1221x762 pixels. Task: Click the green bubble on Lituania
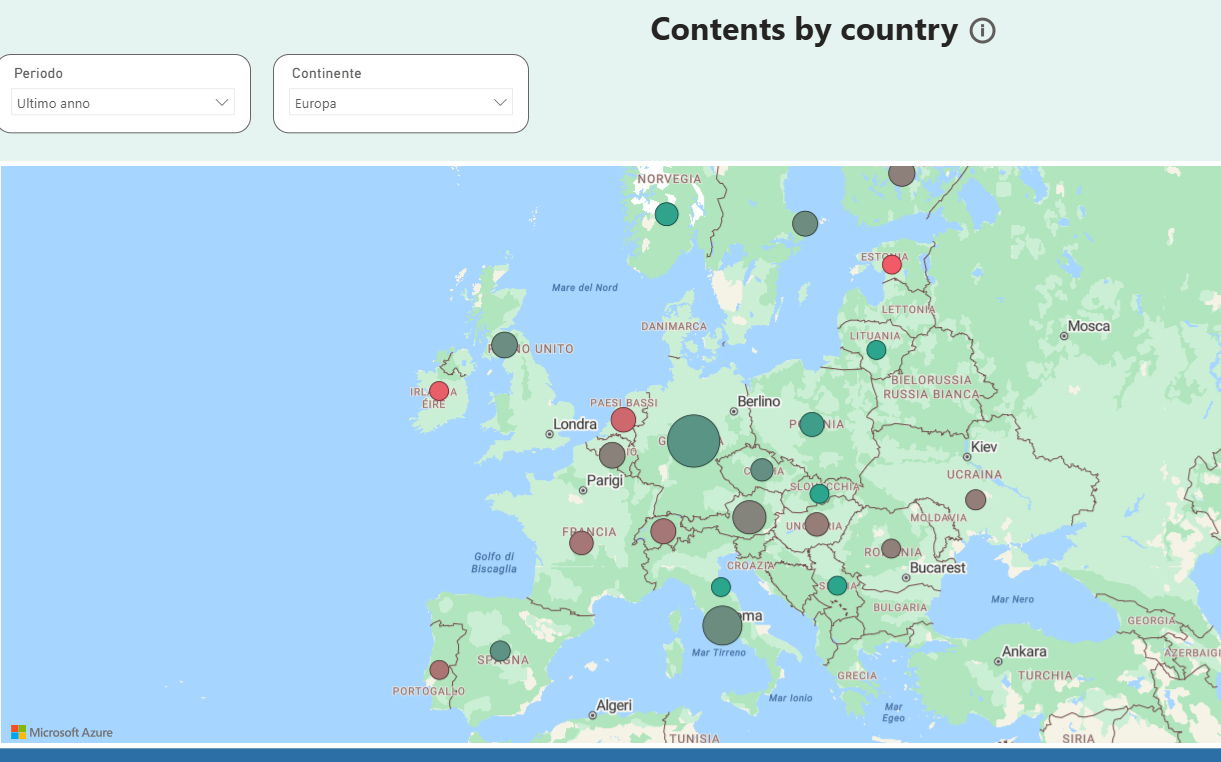click(x=876, y=350)
